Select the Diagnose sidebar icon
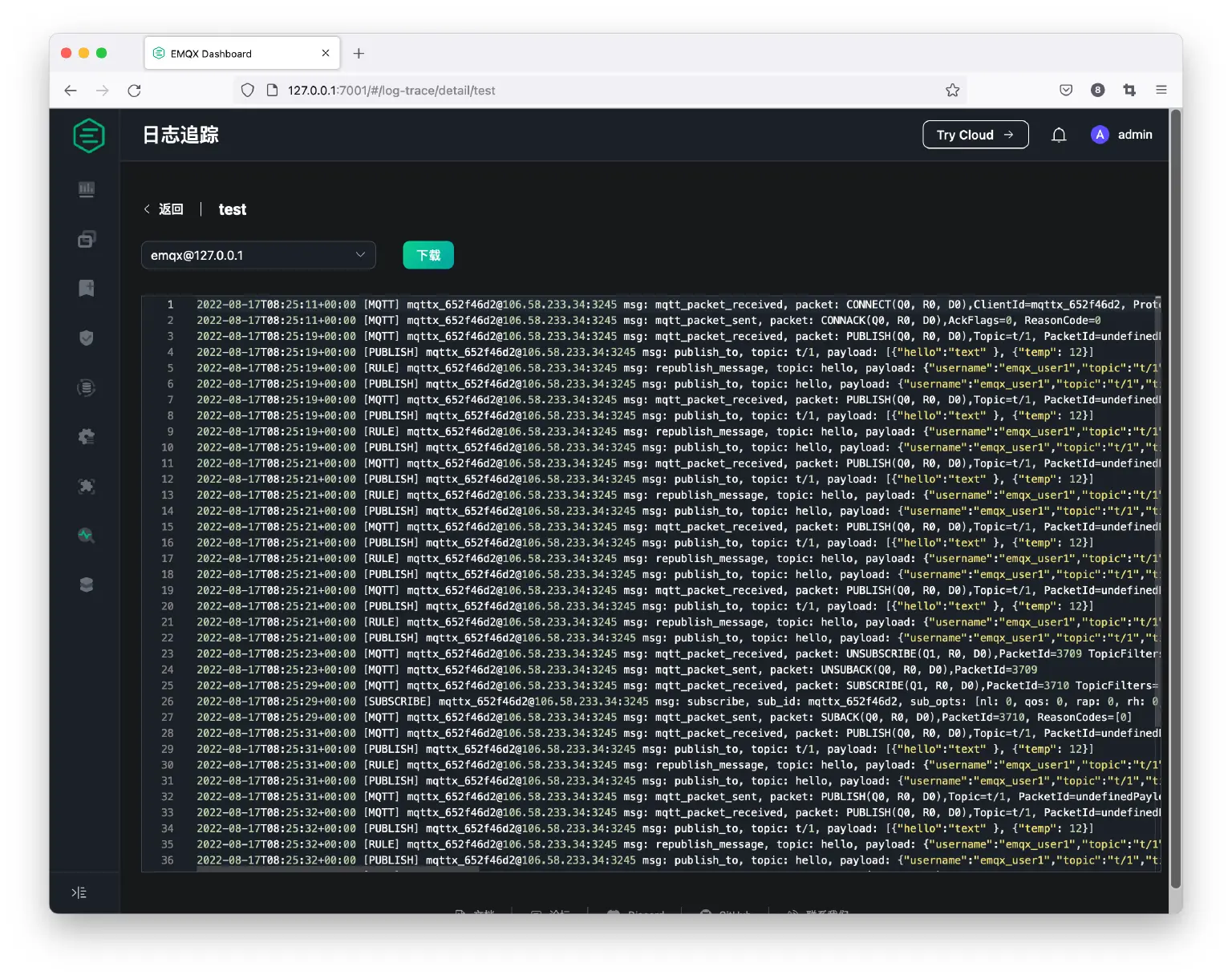Image resolution: width=1232 pixels, height=979 pixels. (87, 486)
